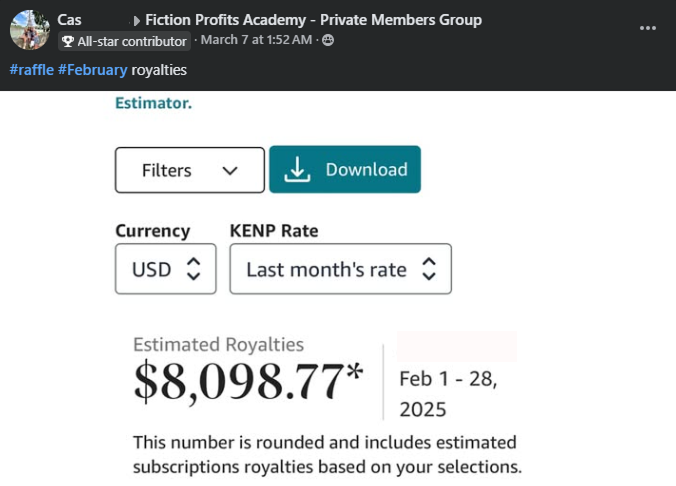The image size is (676, 486).
Task: Click the public audience globe icon
Action: (x=328, y=41)
